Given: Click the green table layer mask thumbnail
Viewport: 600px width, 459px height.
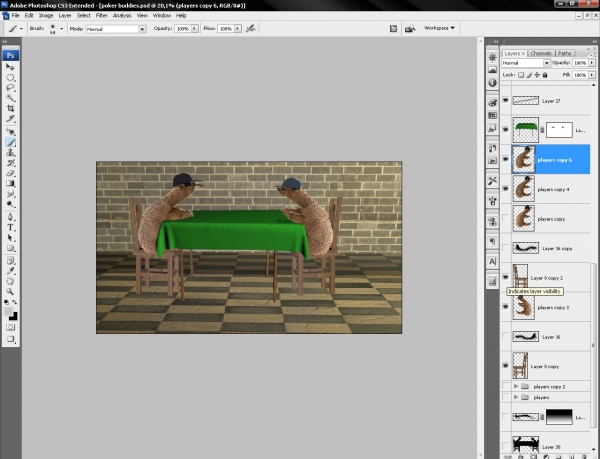Looking at the screenshot, I should pos(559,130).
